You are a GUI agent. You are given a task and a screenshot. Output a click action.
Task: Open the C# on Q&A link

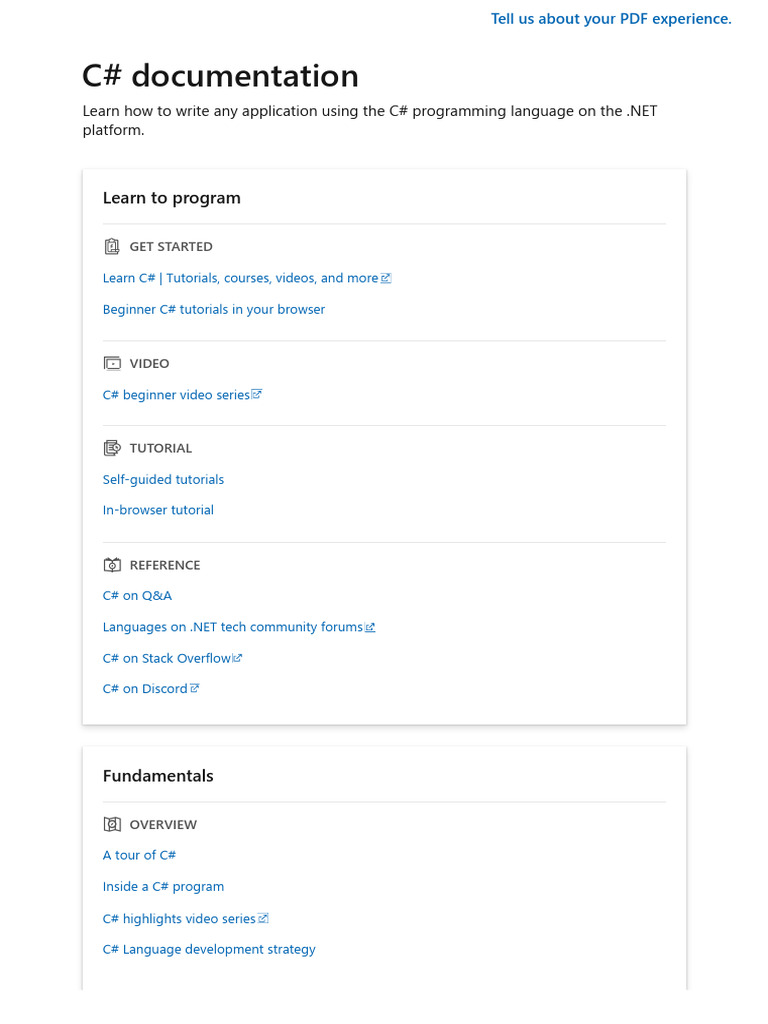137,595
